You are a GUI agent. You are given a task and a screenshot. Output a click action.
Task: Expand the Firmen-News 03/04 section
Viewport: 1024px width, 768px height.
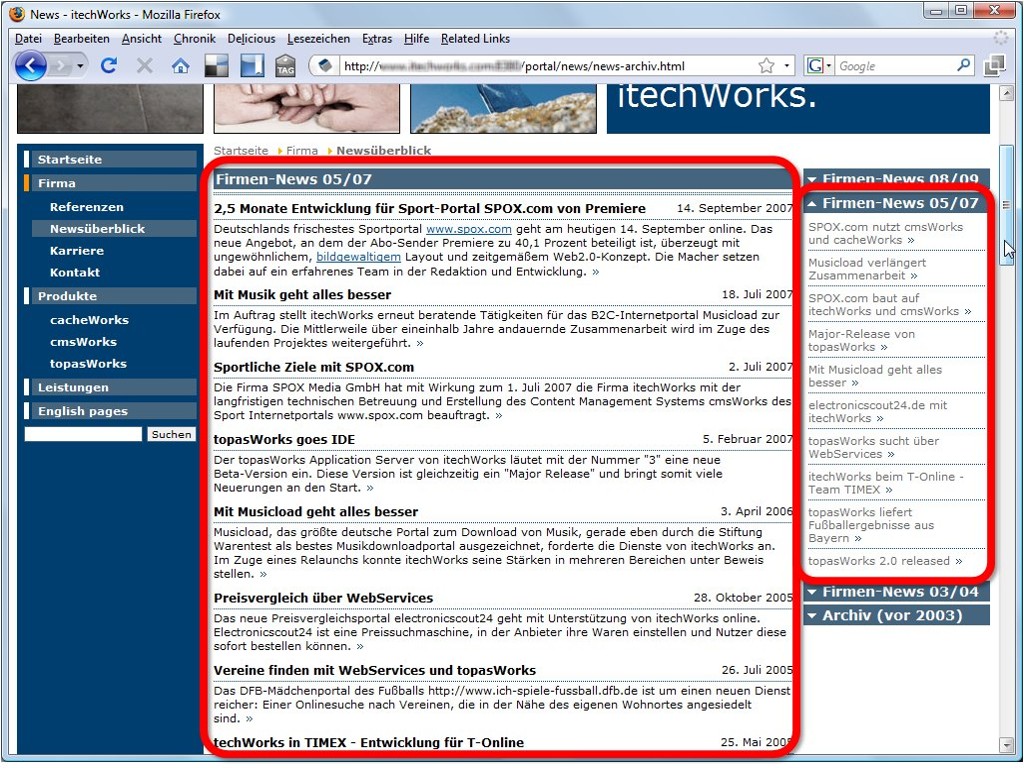click(x=896, y=592)
